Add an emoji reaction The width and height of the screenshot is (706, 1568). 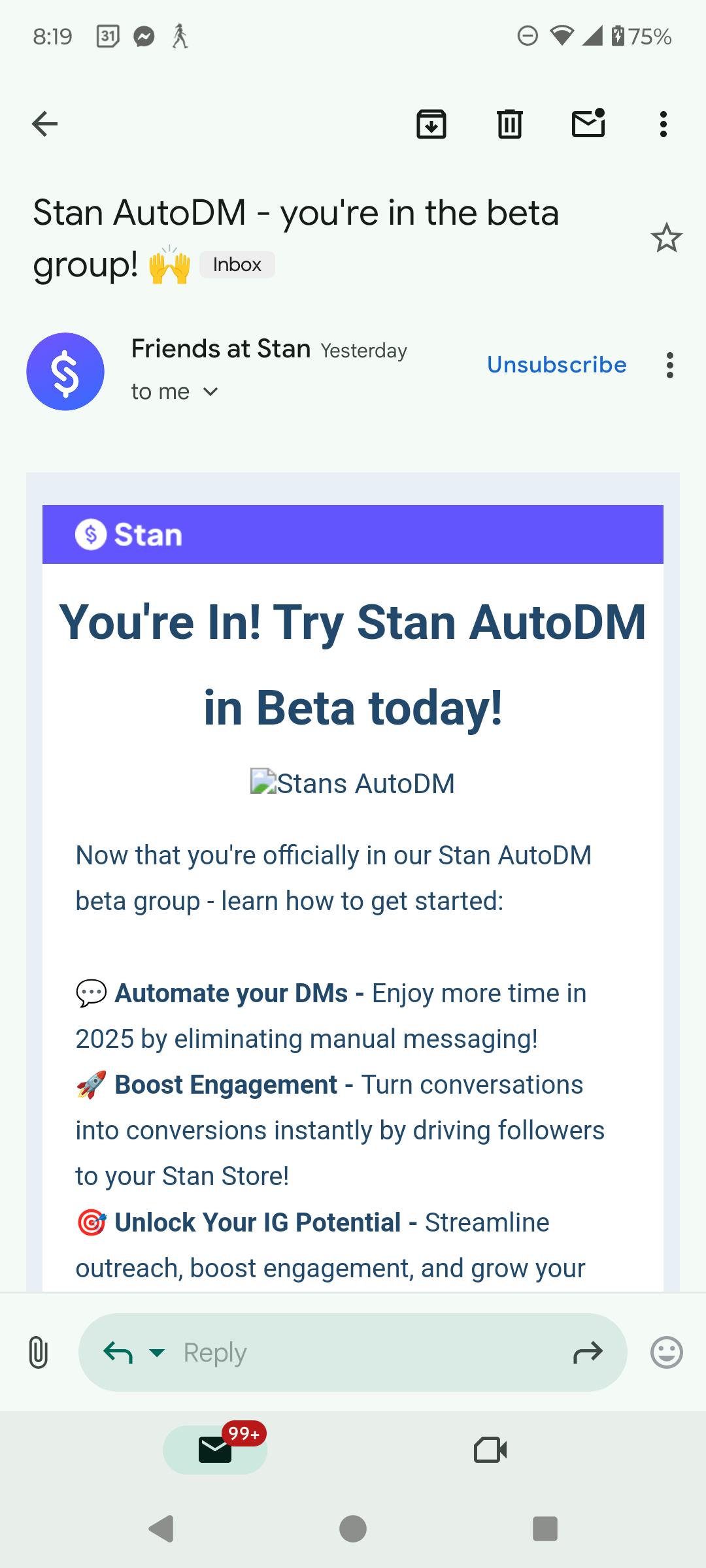tap(666, 1352)
